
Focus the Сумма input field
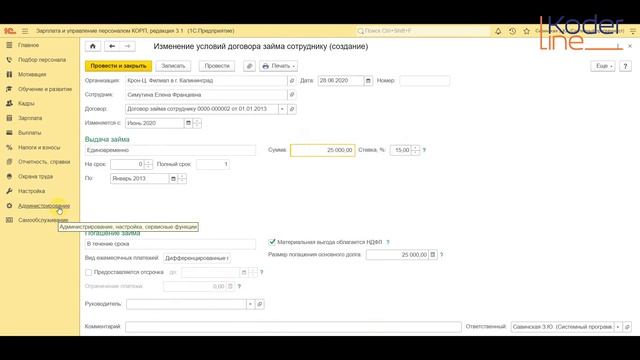pos(322,150)
